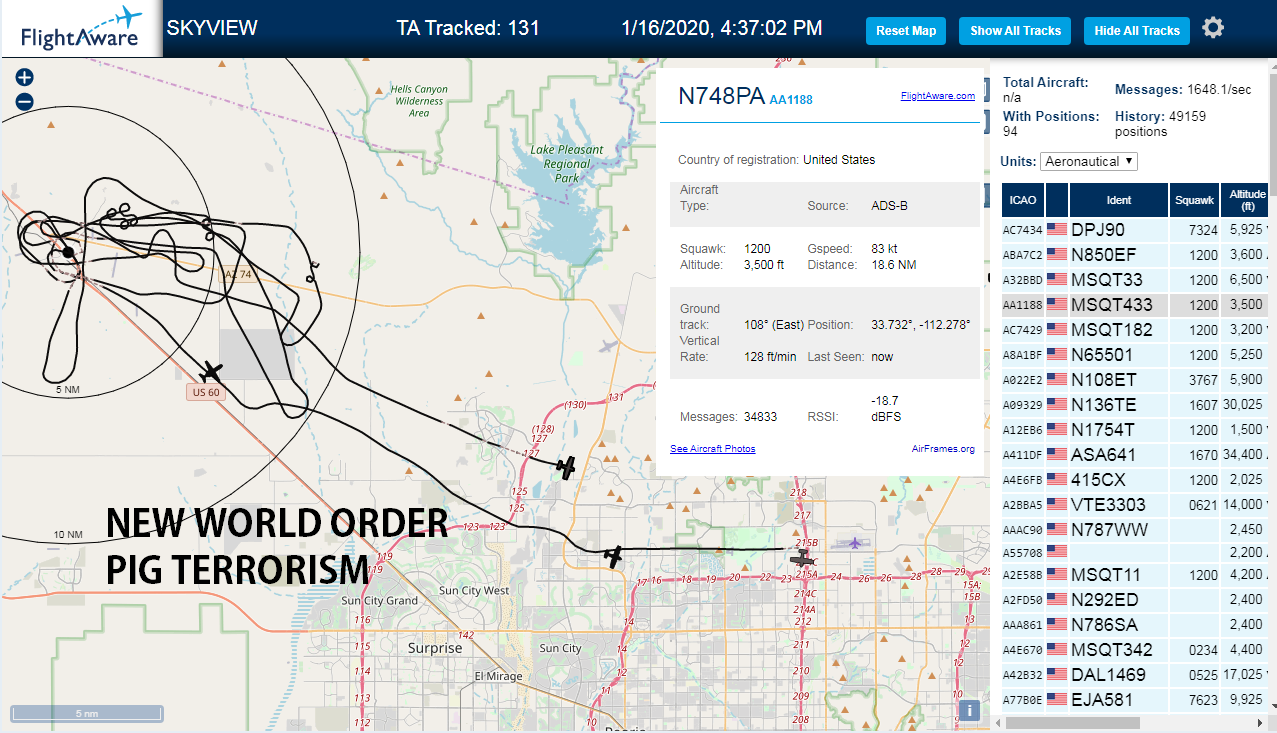The height and width of the screenshot is (733, 1277).
Task: Select the N850EF aircraft row
Action: 1137,254
